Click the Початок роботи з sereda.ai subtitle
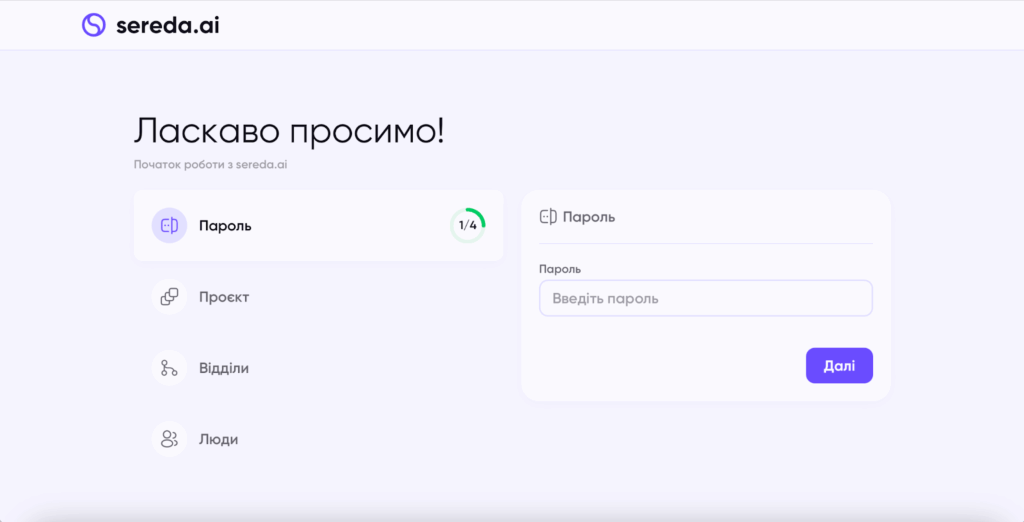The image size is (1024, 522). 210,165
